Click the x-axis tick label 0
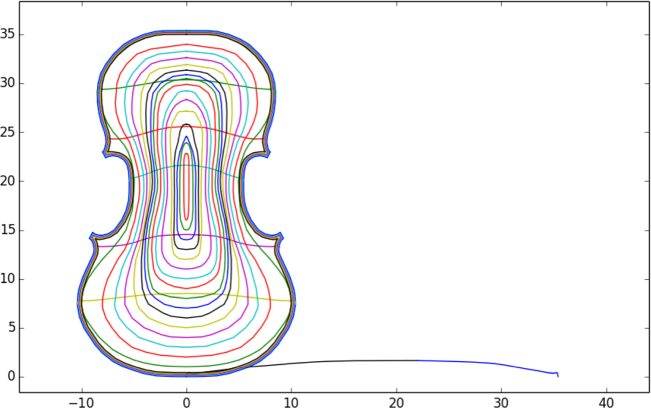 (x=186, y=400)
